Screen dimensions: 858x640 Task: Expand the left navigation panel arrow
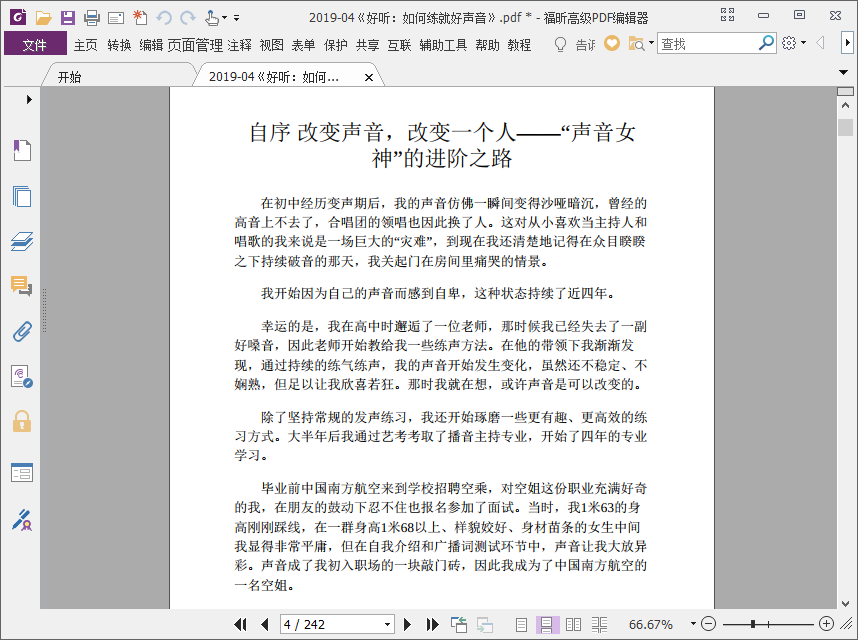[x=29, y=100]
